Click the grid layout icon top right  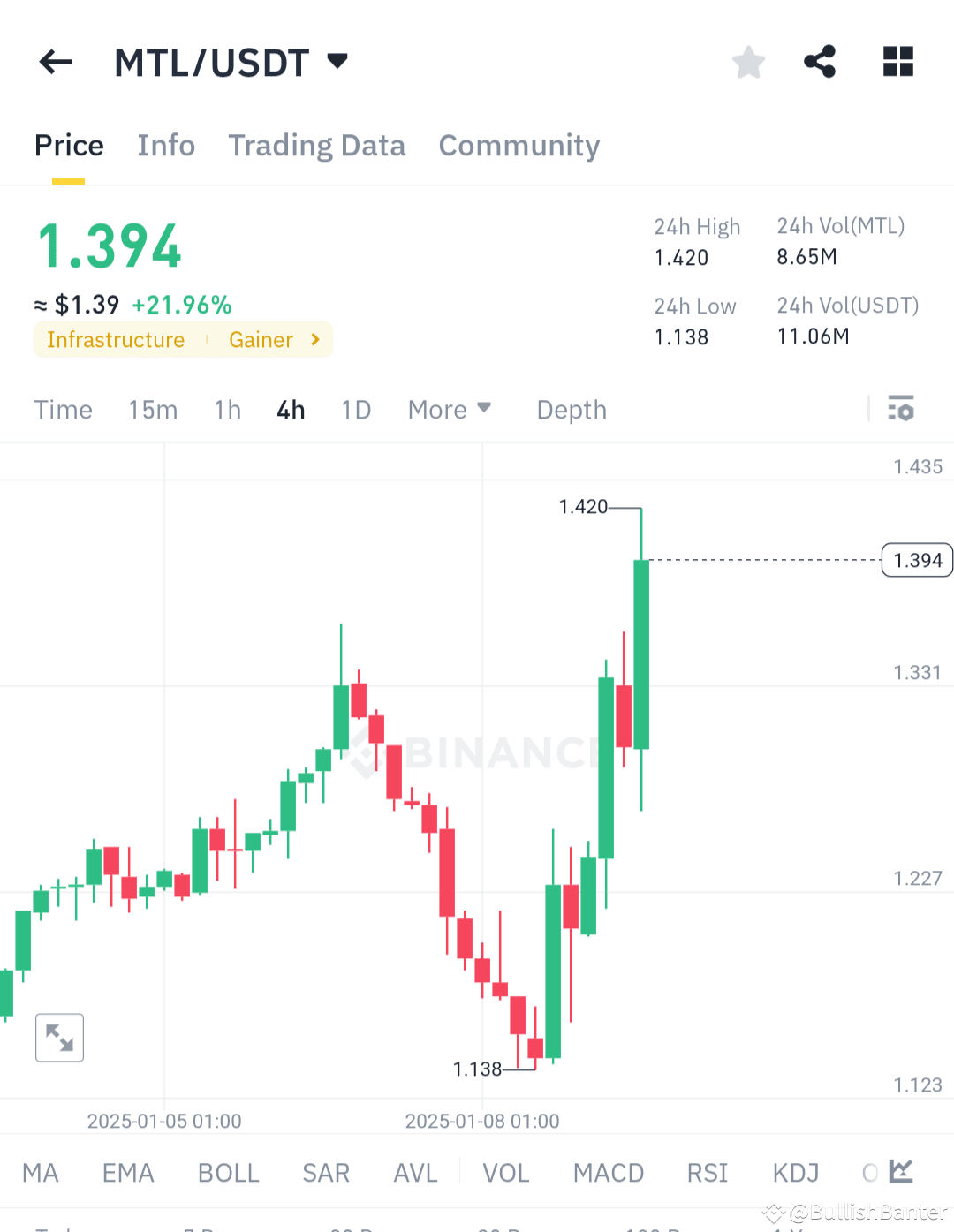(897, 62)
